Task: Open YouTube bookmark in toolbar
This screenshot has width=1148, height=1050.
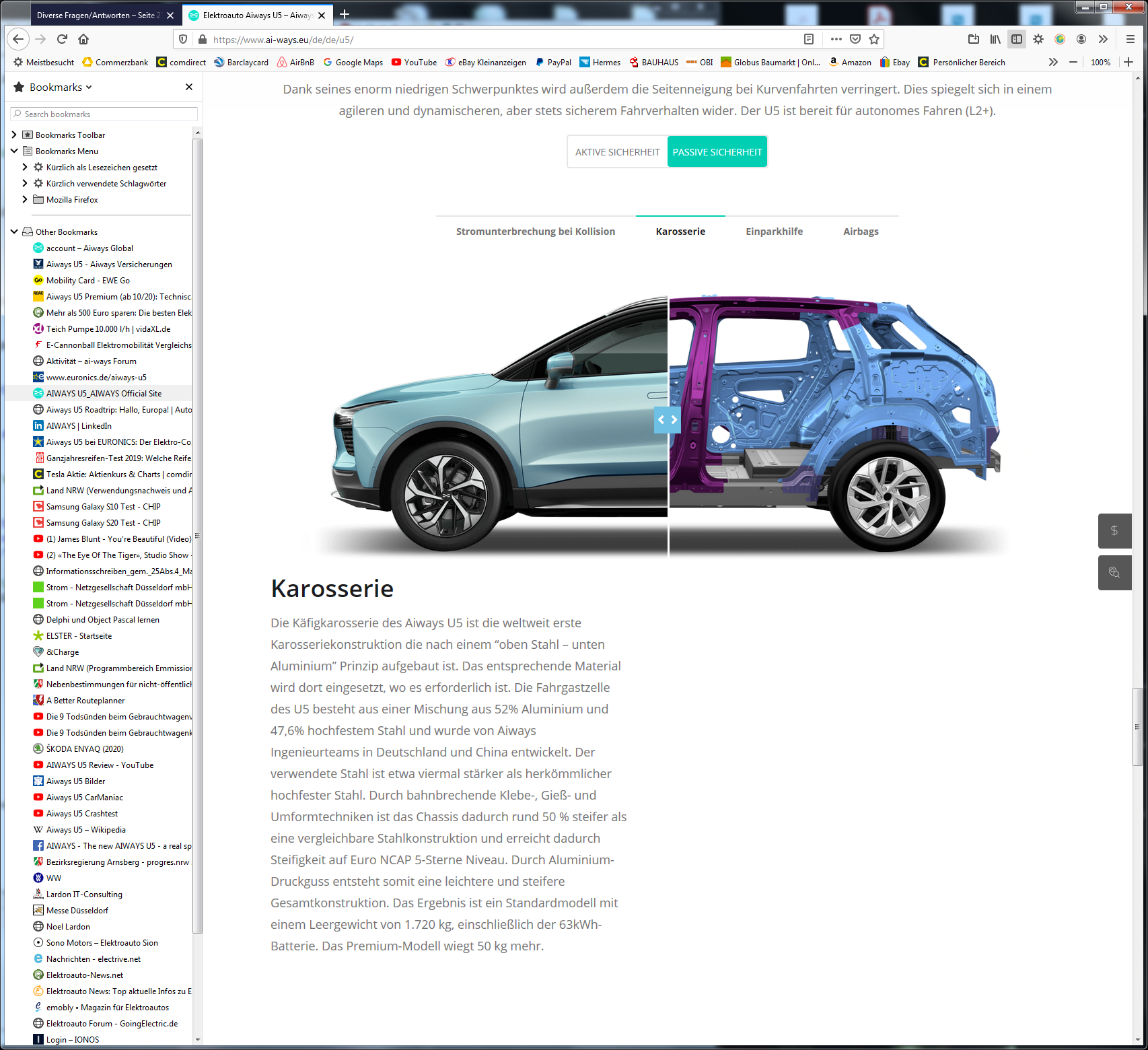Action: coord(414,62)
